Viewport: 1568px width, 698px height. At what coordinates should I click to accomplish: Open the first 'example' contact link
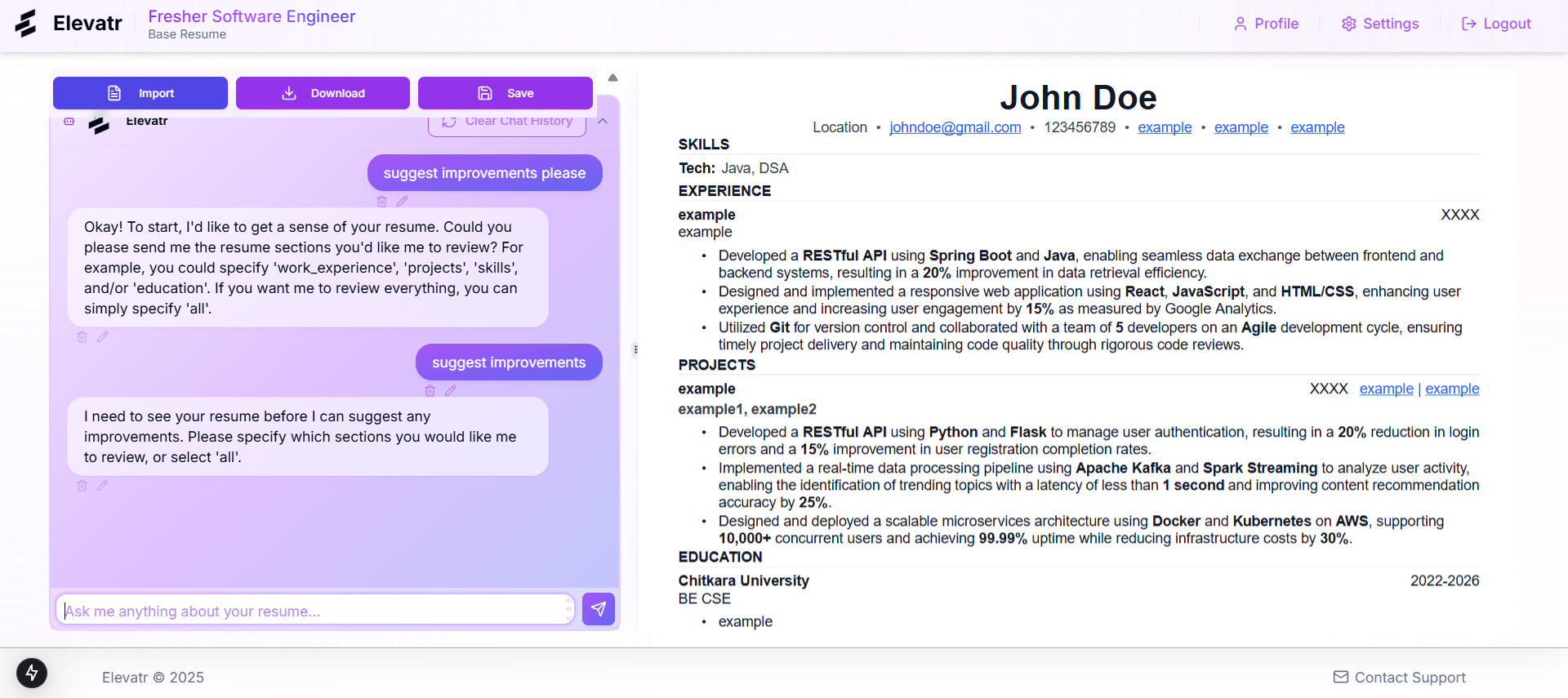coord(1165,127)
